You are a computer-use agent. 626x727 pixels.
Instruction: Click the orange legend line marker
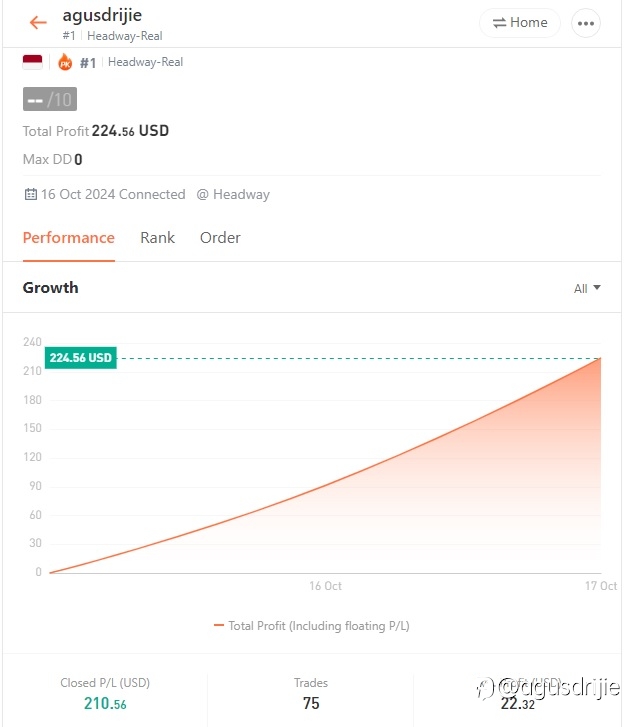click(x=218, y=625)
